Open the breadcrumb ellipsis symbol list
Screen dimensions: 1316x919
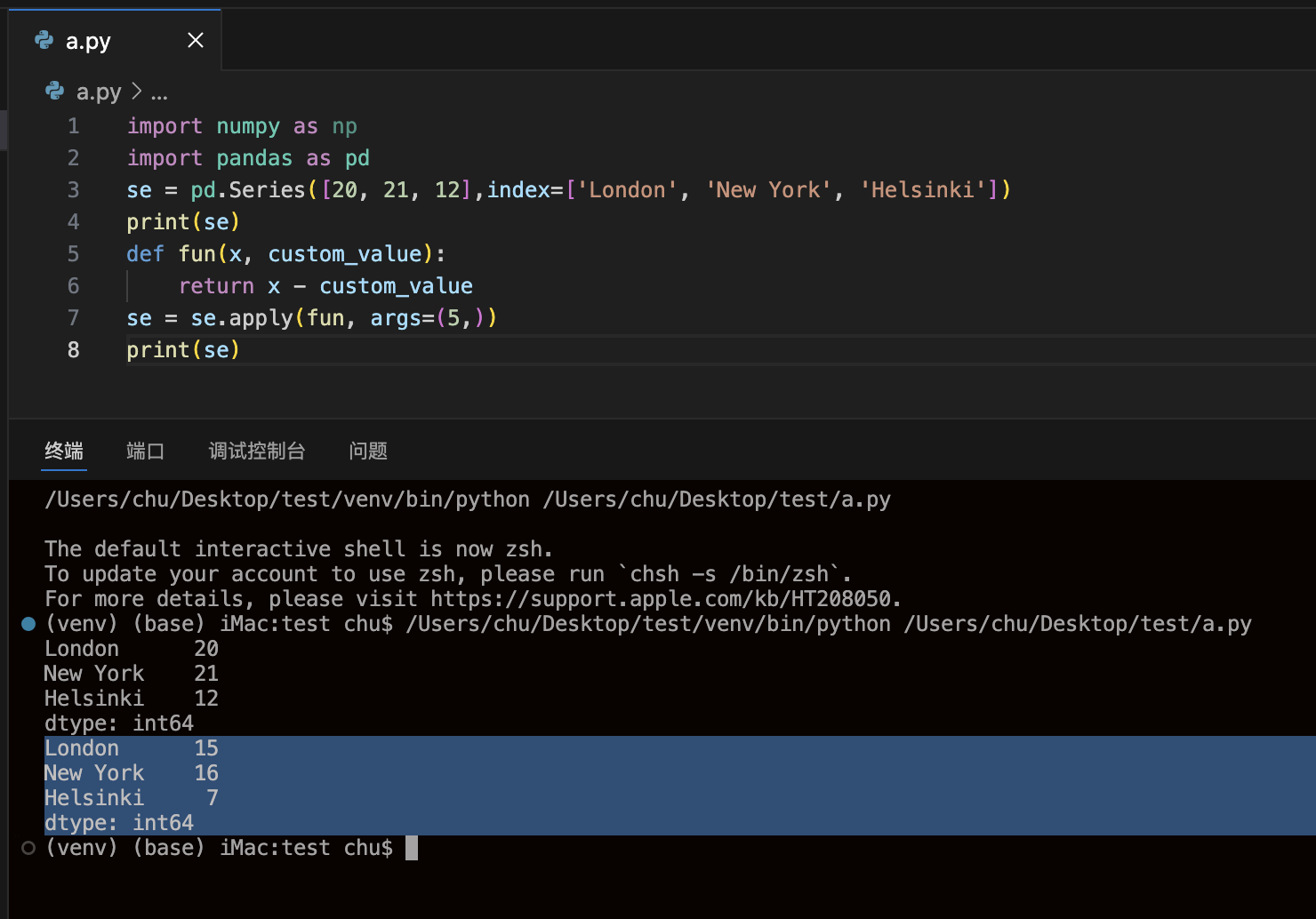coord(159,92)
